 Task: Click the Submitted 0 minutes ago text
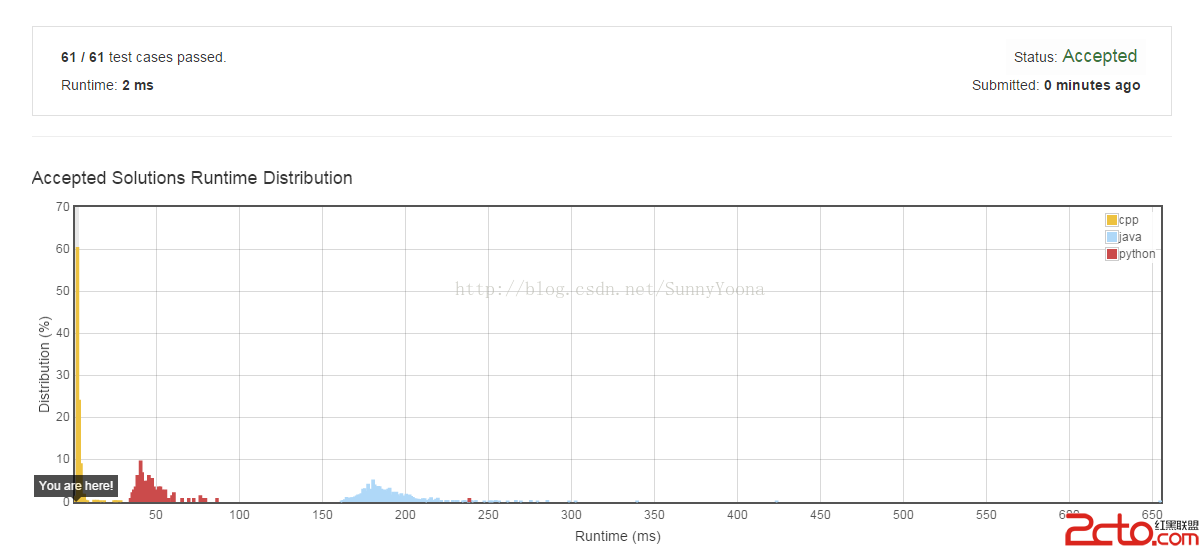1056,85
